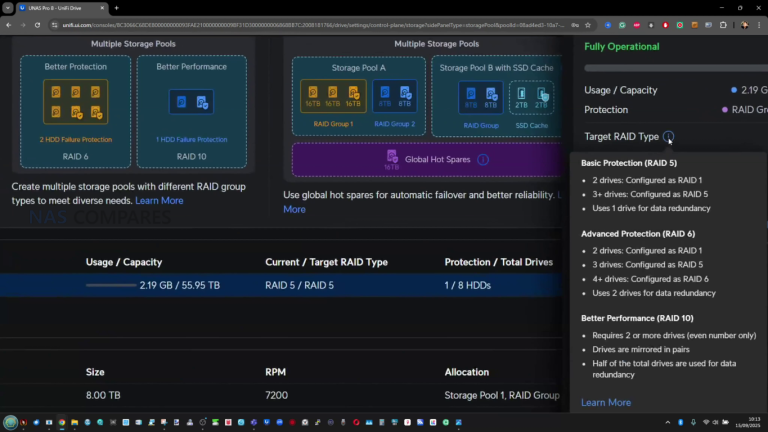Open a new browser tab

click(x=116, y=7)
